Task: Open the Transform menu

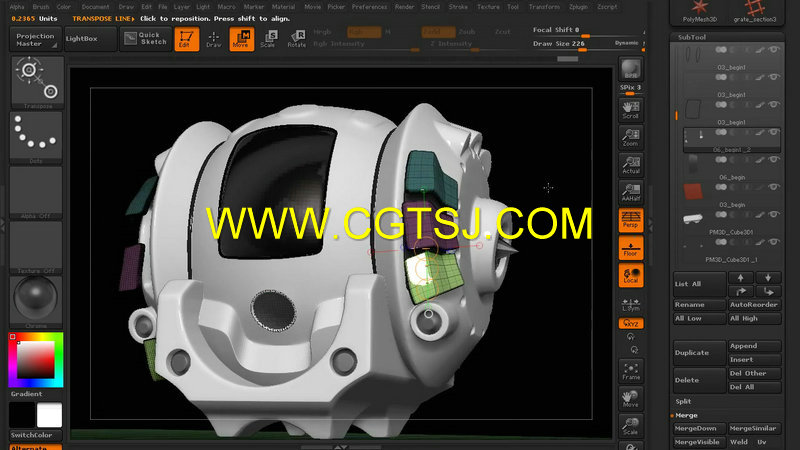Action: pyautogui.click(x=544, y=7)
